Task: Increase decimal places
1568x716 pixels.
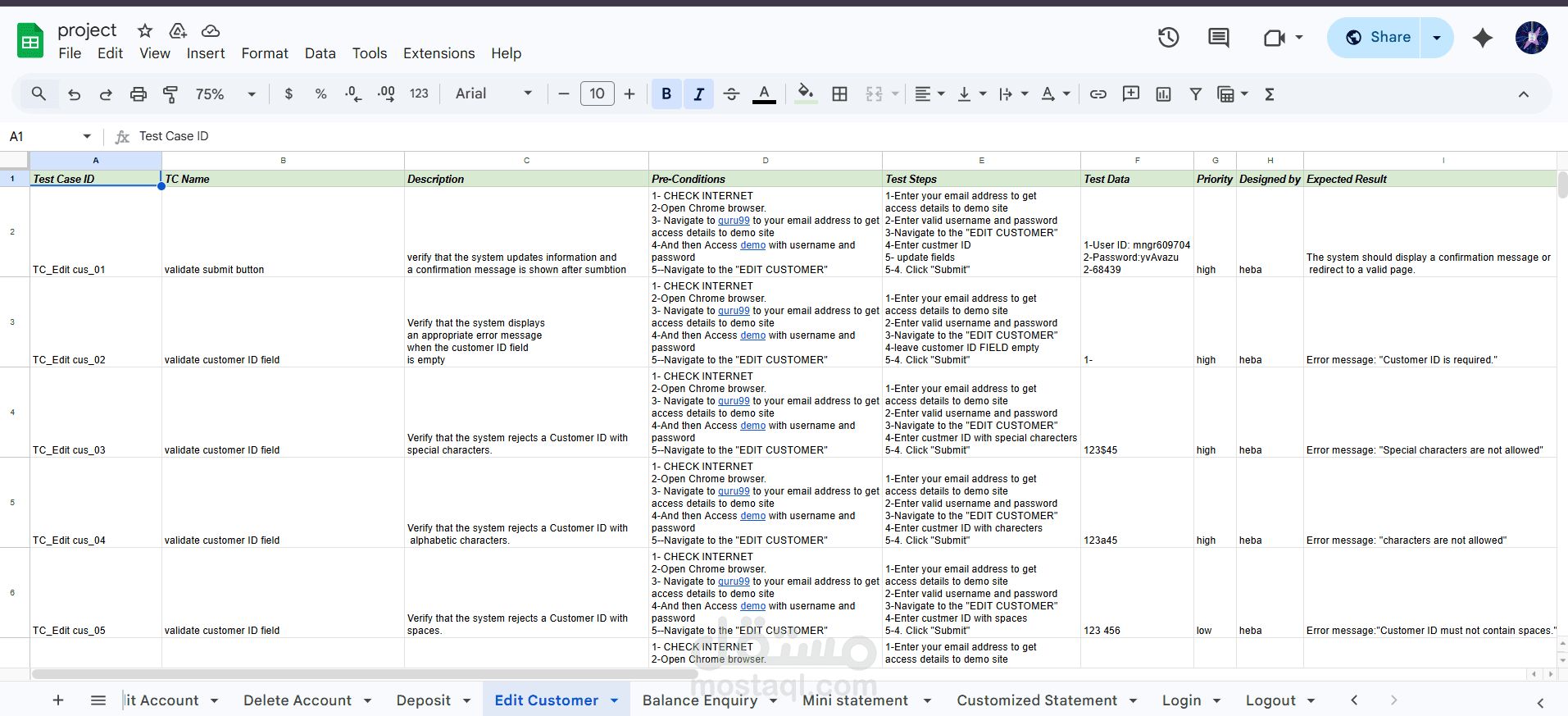Action: [x=386, y=94]
